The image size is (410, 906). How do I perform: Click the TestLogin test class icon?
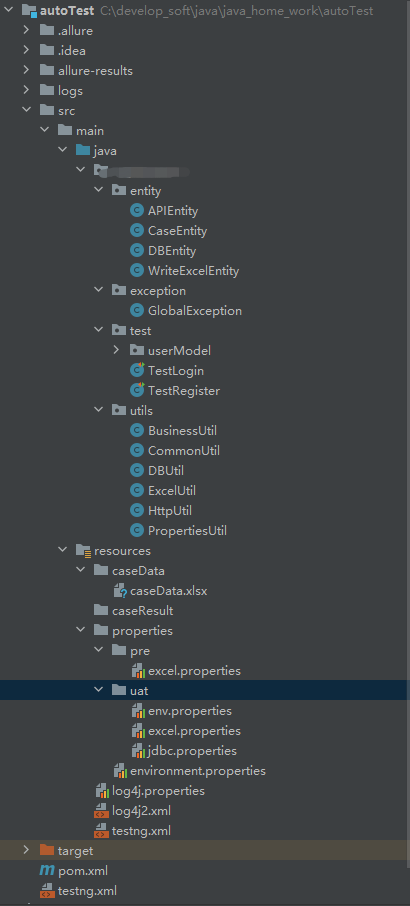click(137, 370)
